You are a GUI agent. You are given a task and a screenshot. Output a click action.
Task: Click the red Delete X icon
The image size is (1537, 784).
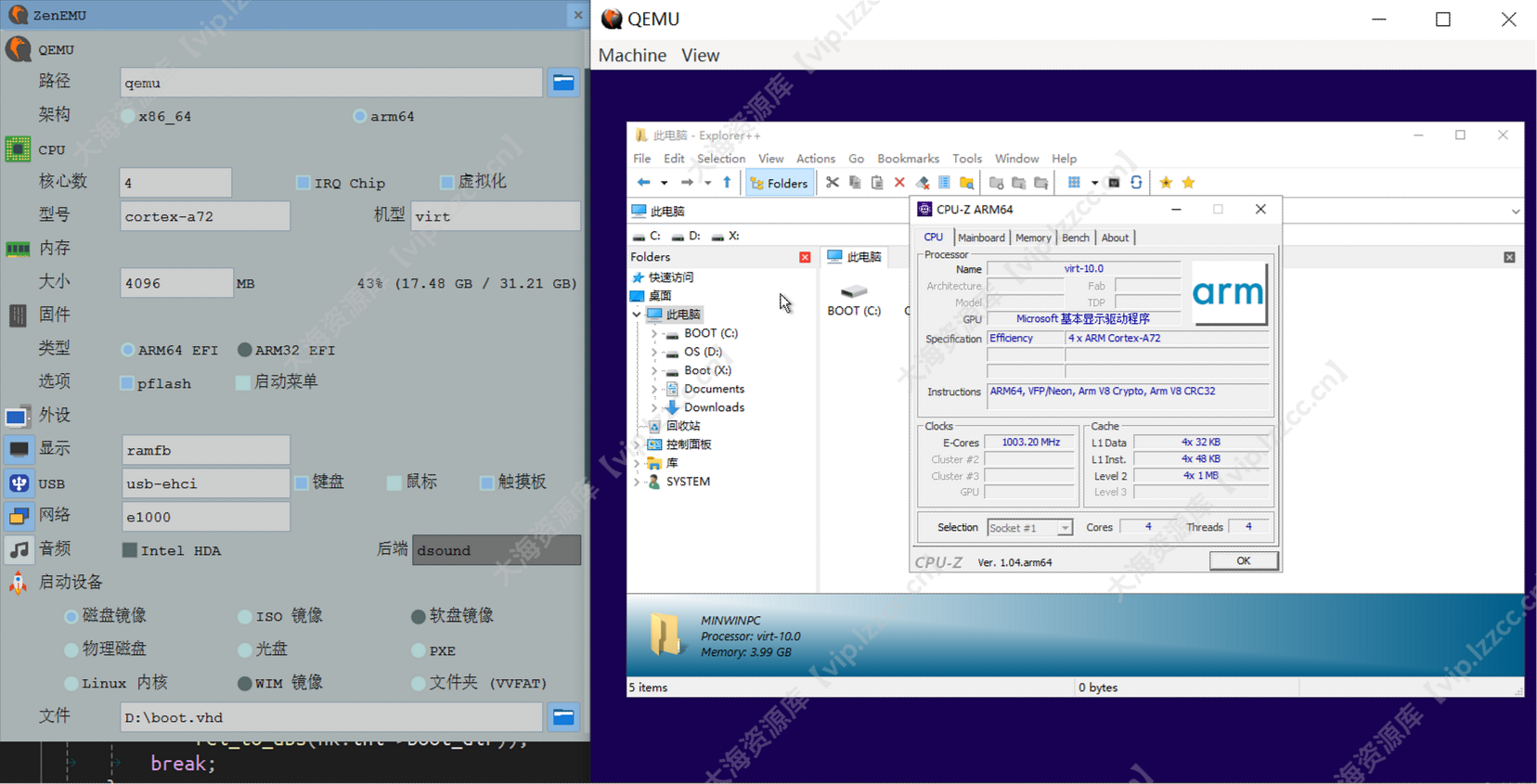coord(899,183)
